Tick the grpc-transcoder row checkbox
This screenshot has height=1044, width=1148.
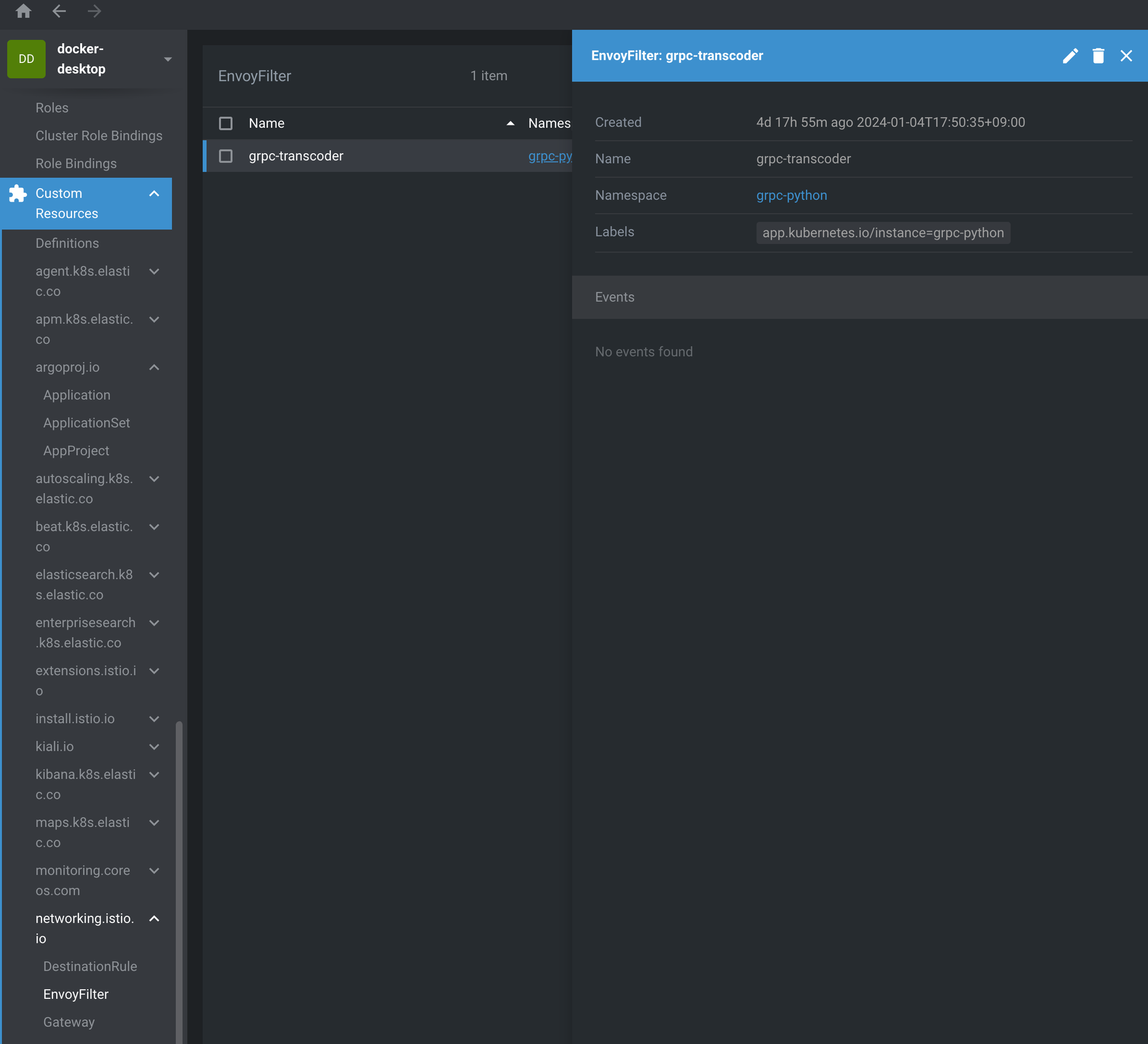click(x=226, y=156)
